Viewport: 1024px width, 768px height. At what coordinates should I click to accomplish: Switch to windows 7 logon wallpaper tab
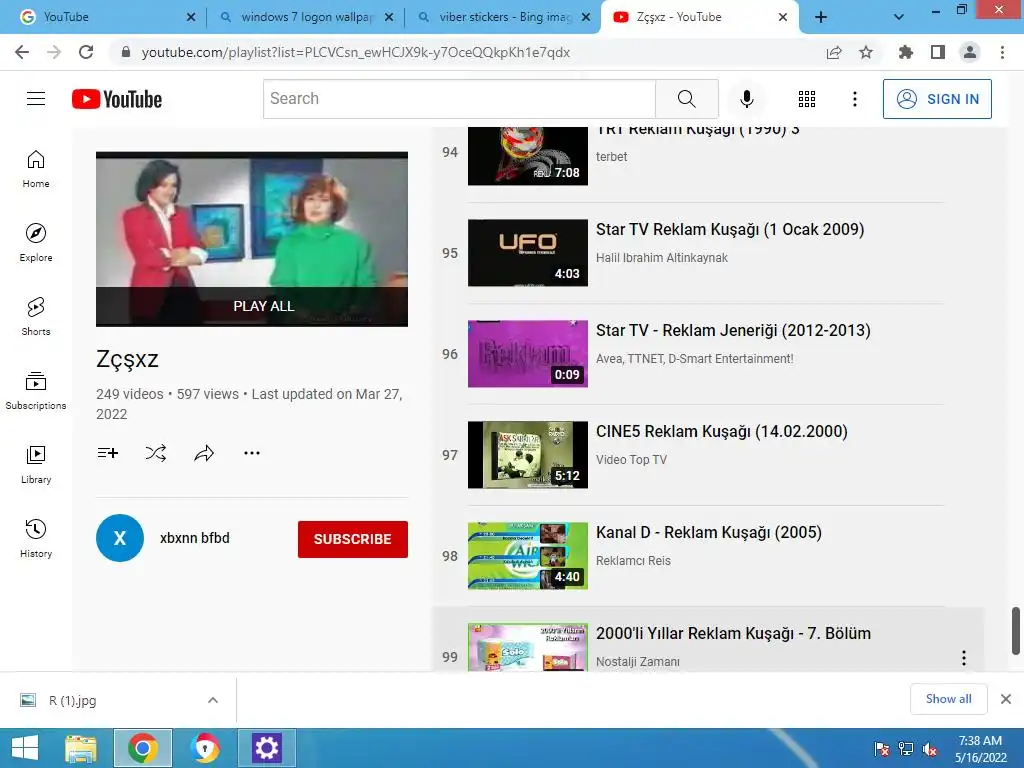(x=305, y=17)
